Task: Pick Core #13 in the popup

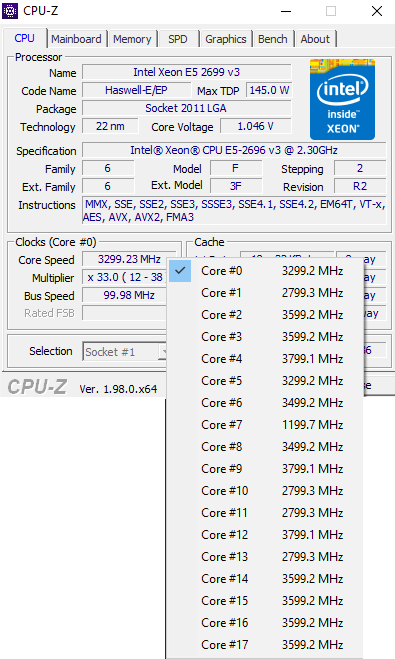Action: click(x=265, y=556)
